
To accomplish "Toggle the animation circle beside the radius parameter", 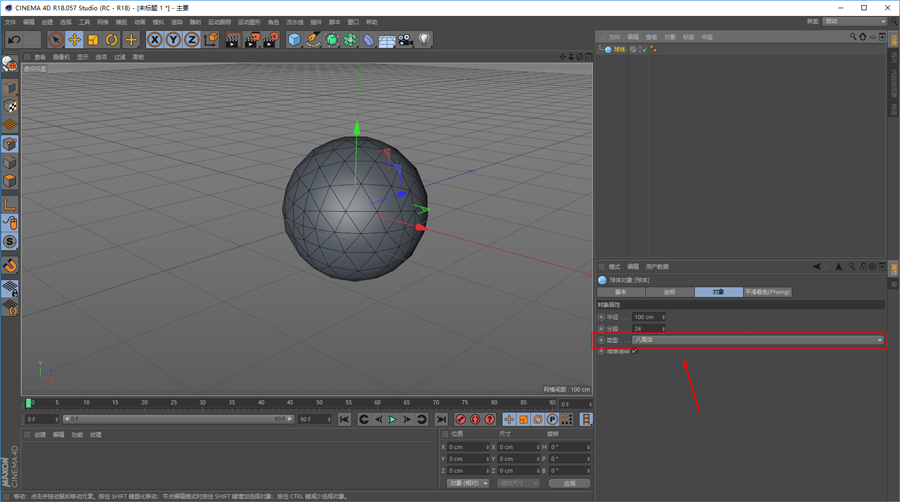I will [601, 317].
